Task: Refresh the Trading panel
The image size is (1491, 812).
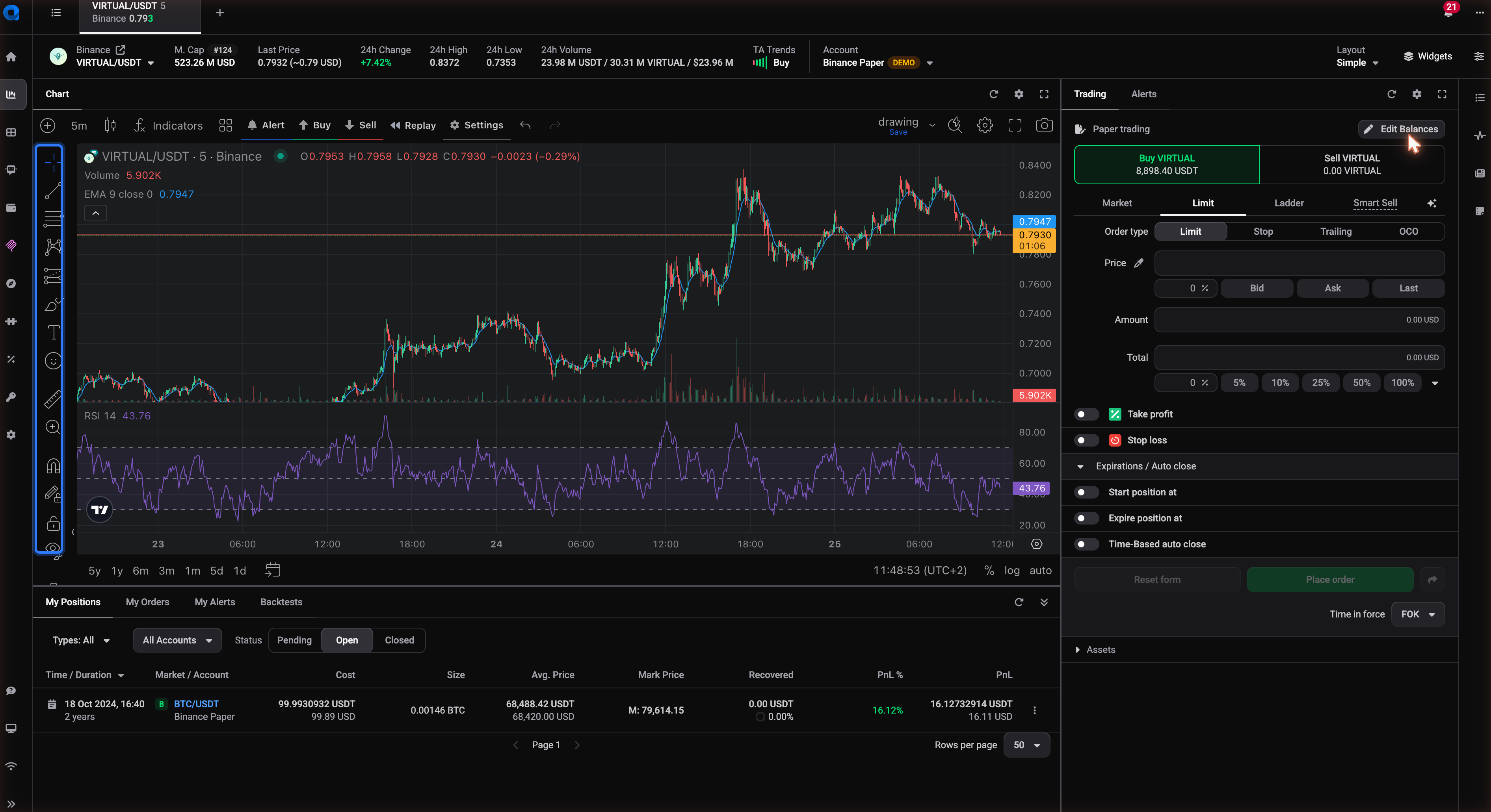Action: coord(1391,94)
